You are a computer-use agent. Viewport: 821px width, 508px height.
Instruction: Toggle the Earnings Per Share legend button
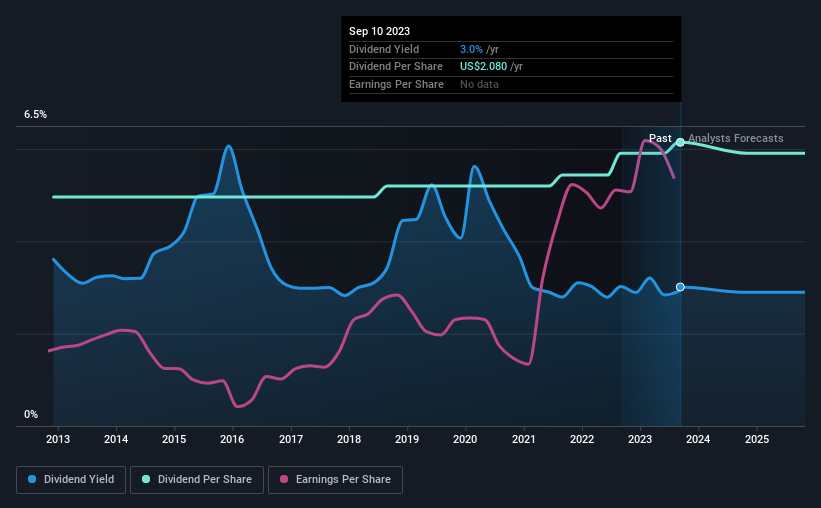click(x=335, y=480)
